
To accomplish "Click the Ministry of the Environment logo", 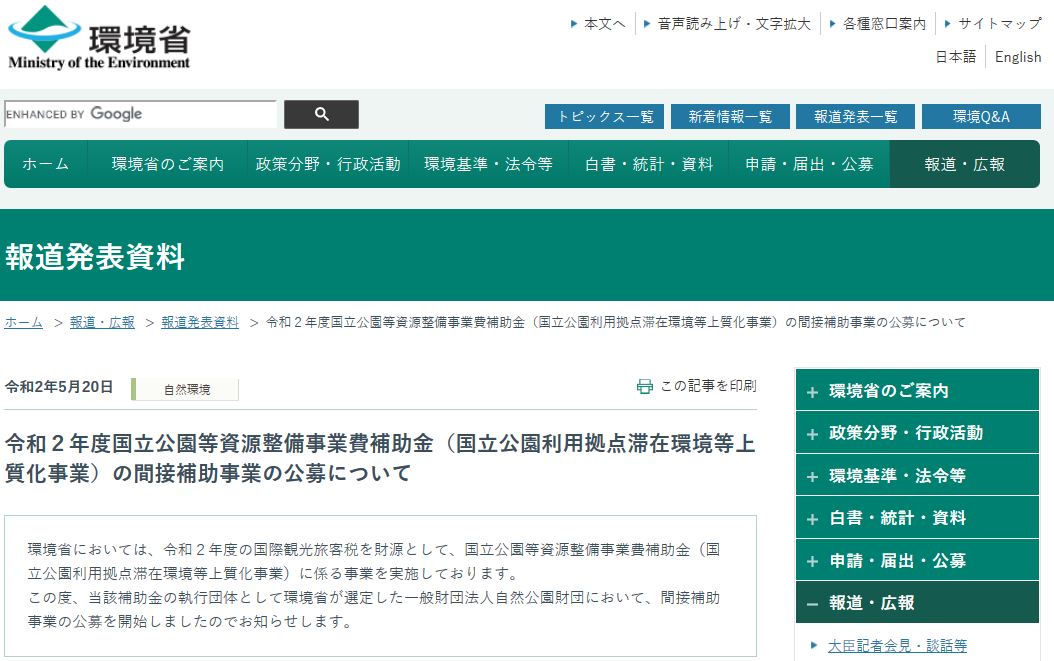I will click(x=98, y=38).
